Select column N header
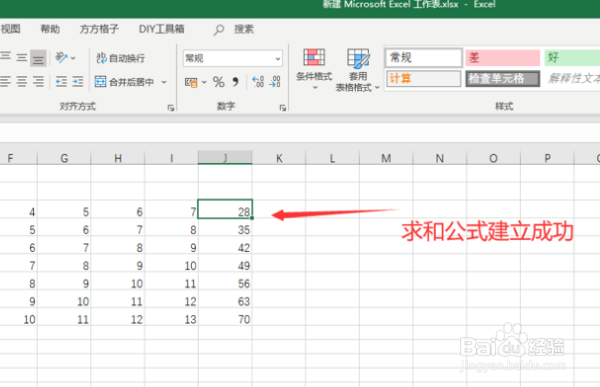The image size is (600, 387). tap(440, 158)
